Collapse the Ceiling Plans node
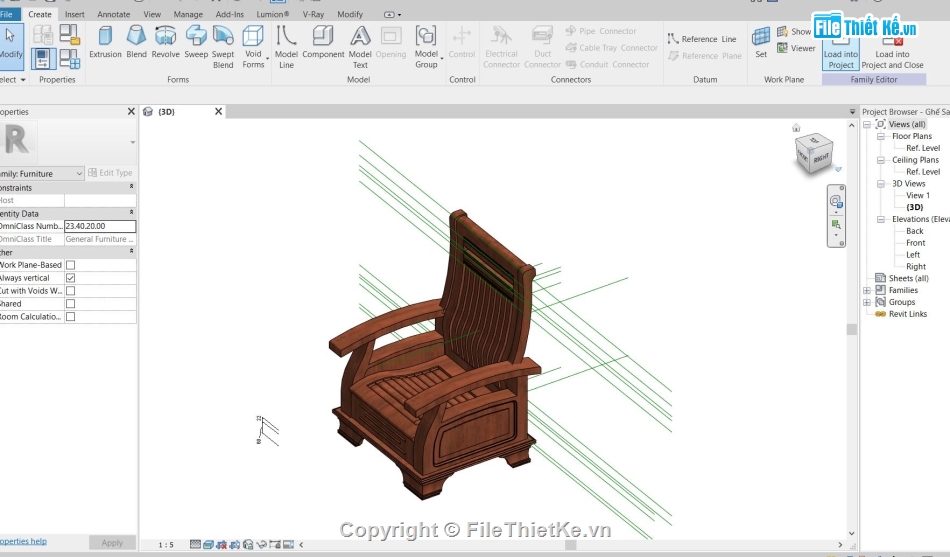 click(881, 160)
